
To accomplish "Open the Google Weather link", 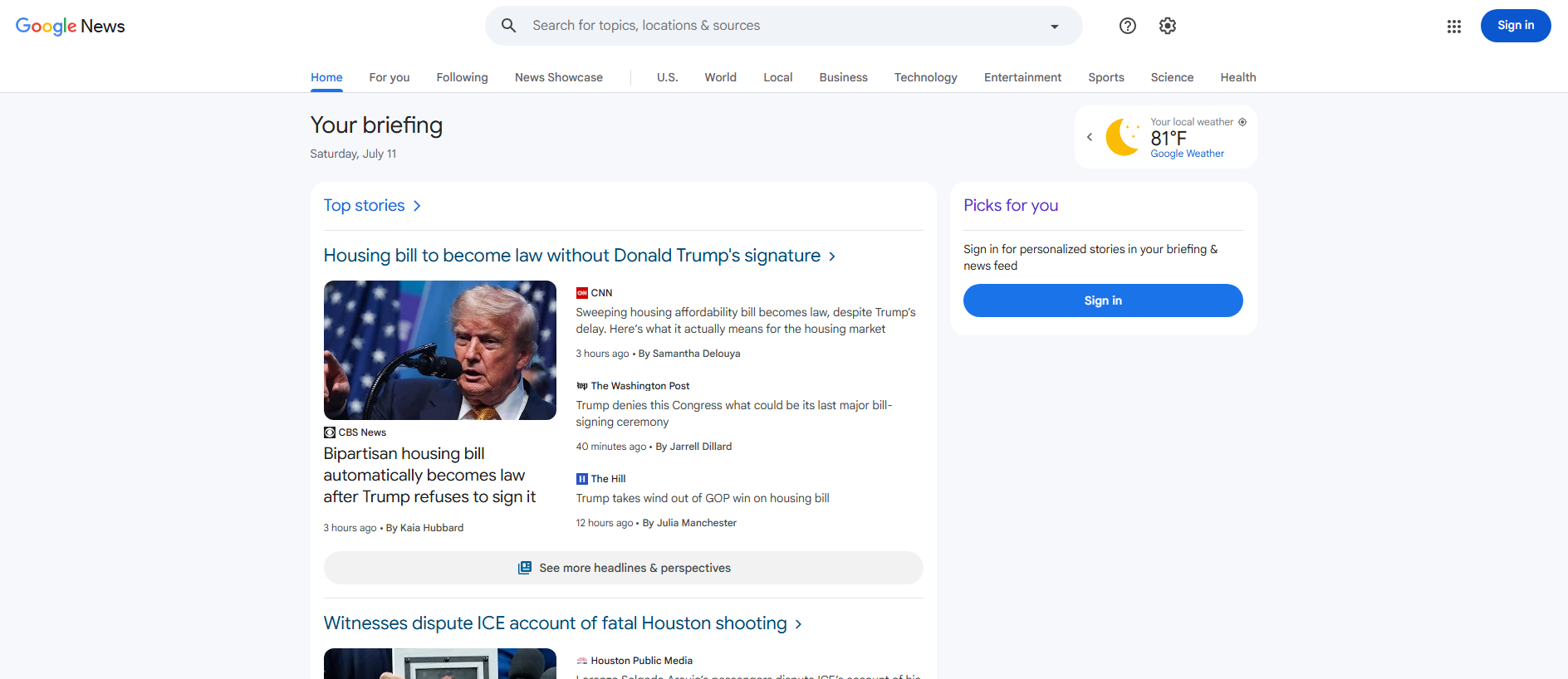I will click(x=1188, y=154).
